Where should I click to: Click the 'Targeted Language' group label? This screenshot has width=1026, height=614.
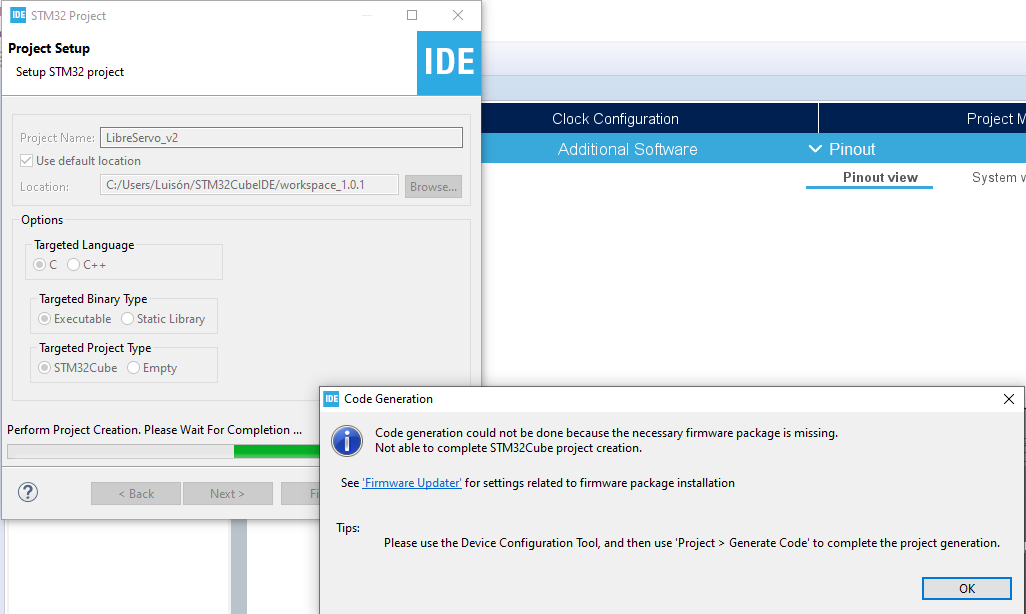pyautogui.click(x=84, y=245)
